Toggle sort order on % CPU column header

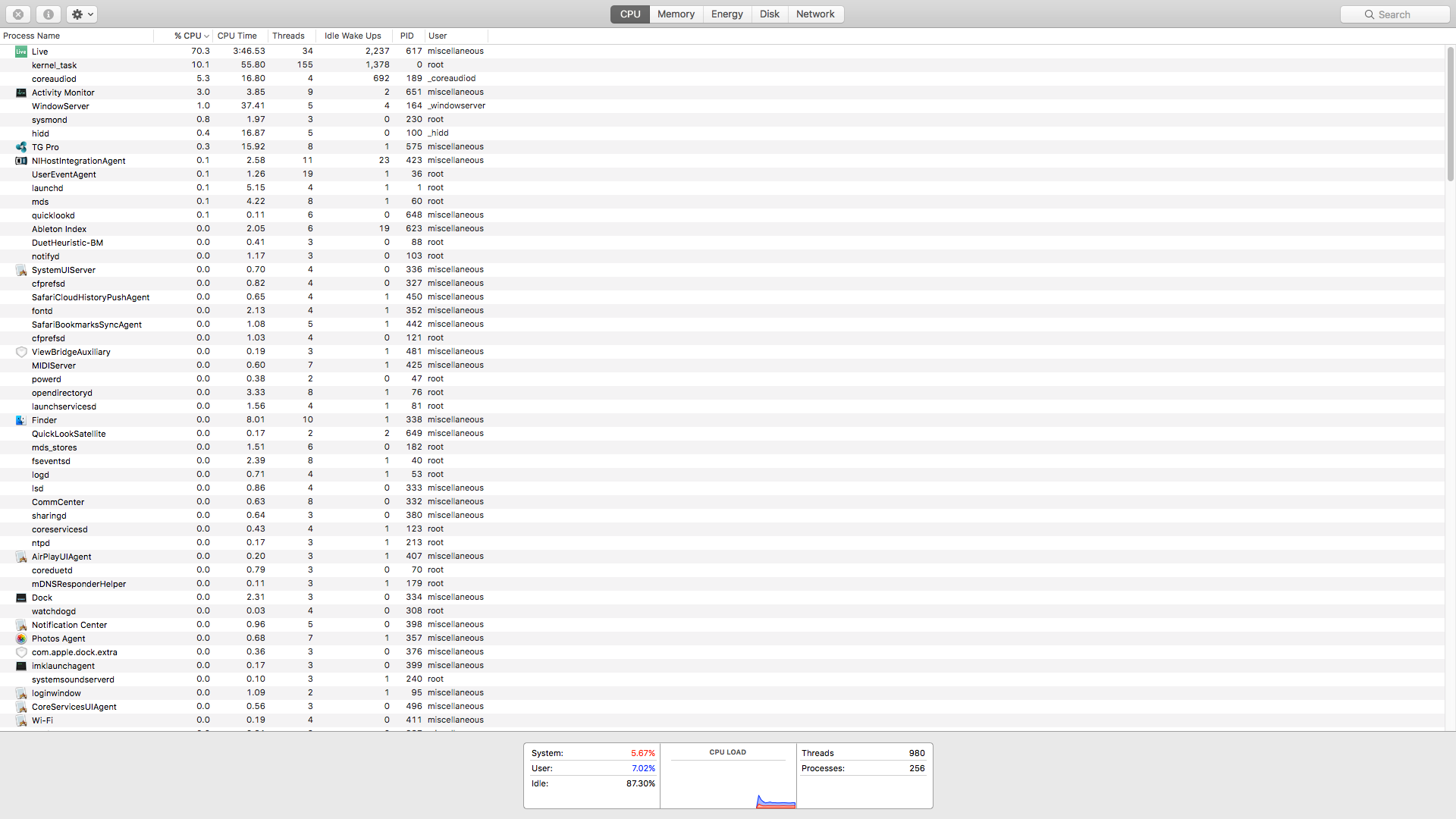pos(184,36)
